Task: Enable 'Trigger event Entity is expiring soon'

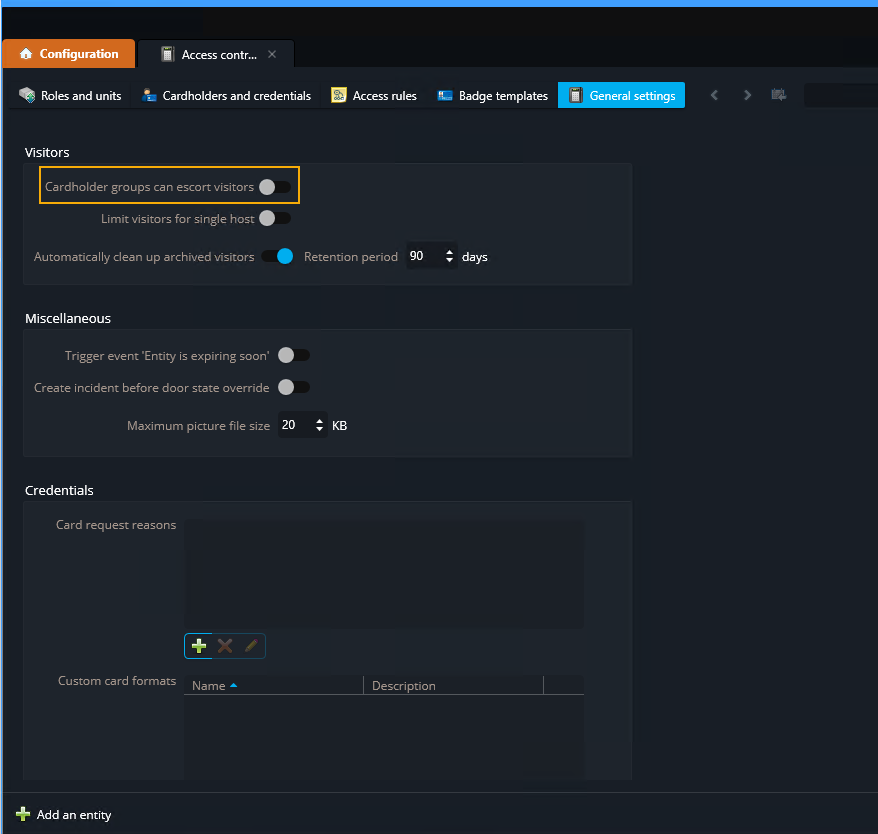Action: [x=293, y=355]
